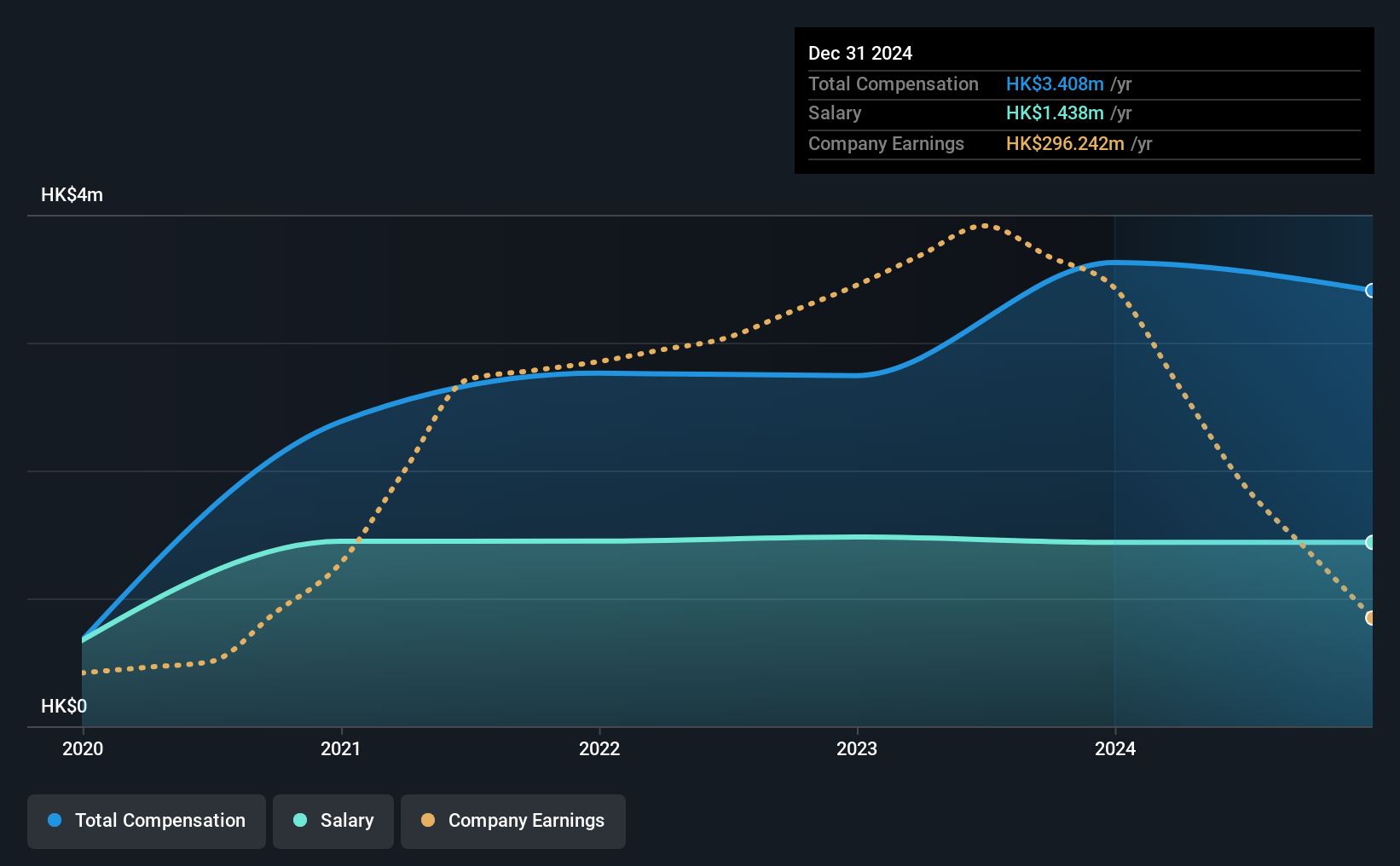The image size is (1400, 866).
Task: Select the 2024 axis label
Action: tap(1115, 748)
